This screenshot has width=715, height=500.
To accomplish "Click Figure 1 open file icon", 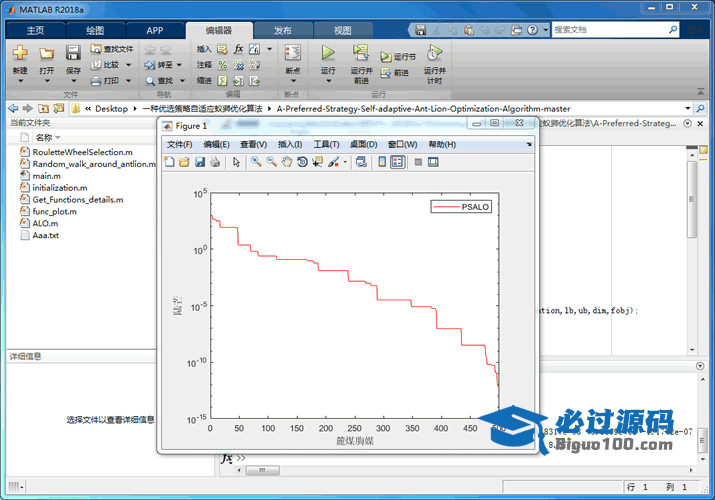I will [x=184, y=162].
